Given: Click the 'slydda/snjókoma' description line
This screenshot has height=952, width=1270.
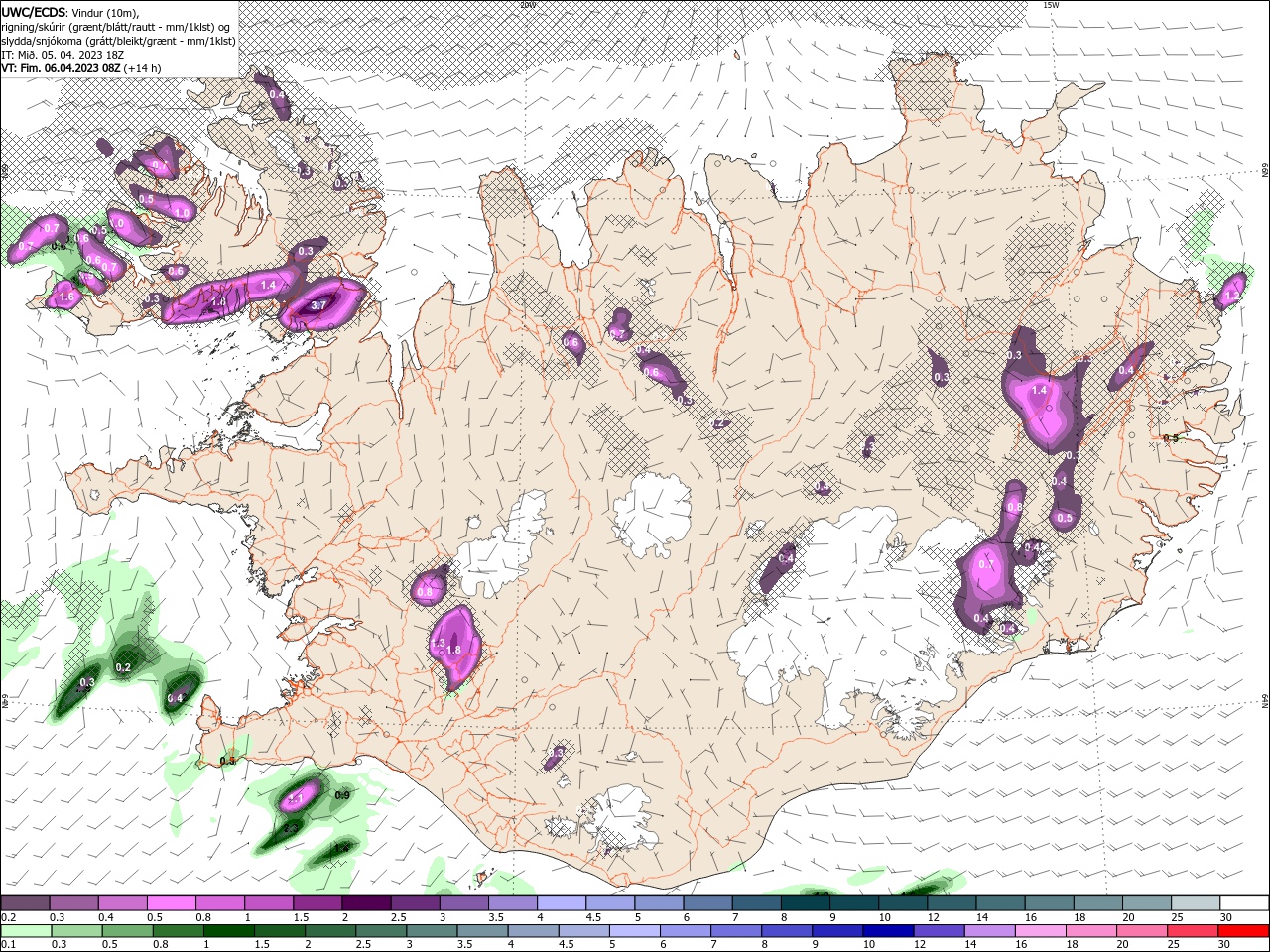Looking at the screenshot, I should pyautogui.click(x=119, y=41).
